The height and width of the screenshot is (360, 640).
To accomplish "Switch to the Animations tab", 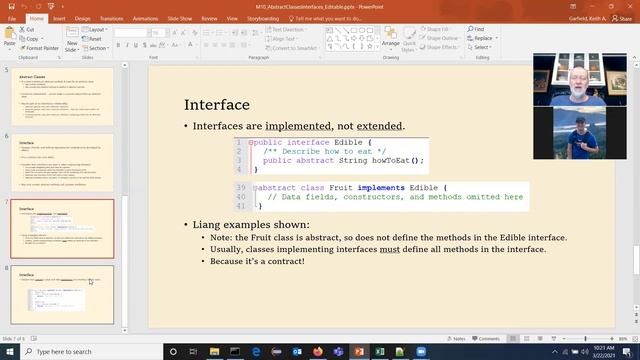I will [145, 19].
